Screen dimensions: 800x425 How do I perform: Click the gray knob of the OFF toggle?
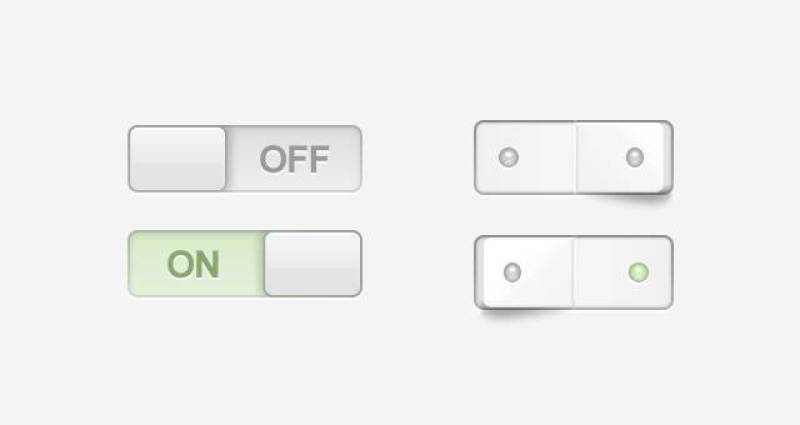pos(177,158)
